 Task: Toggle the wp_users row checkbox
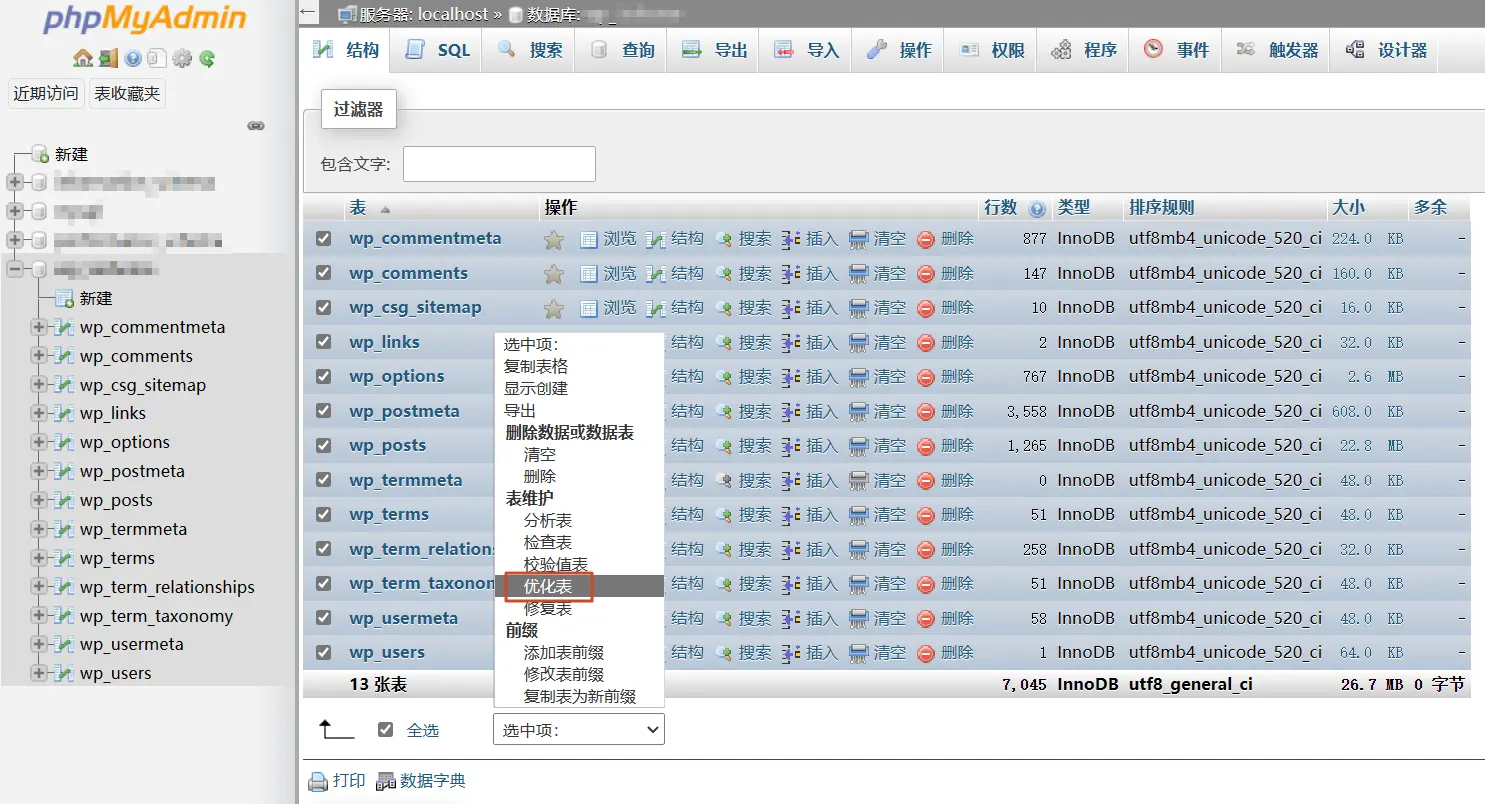click(x=323, y=652)
